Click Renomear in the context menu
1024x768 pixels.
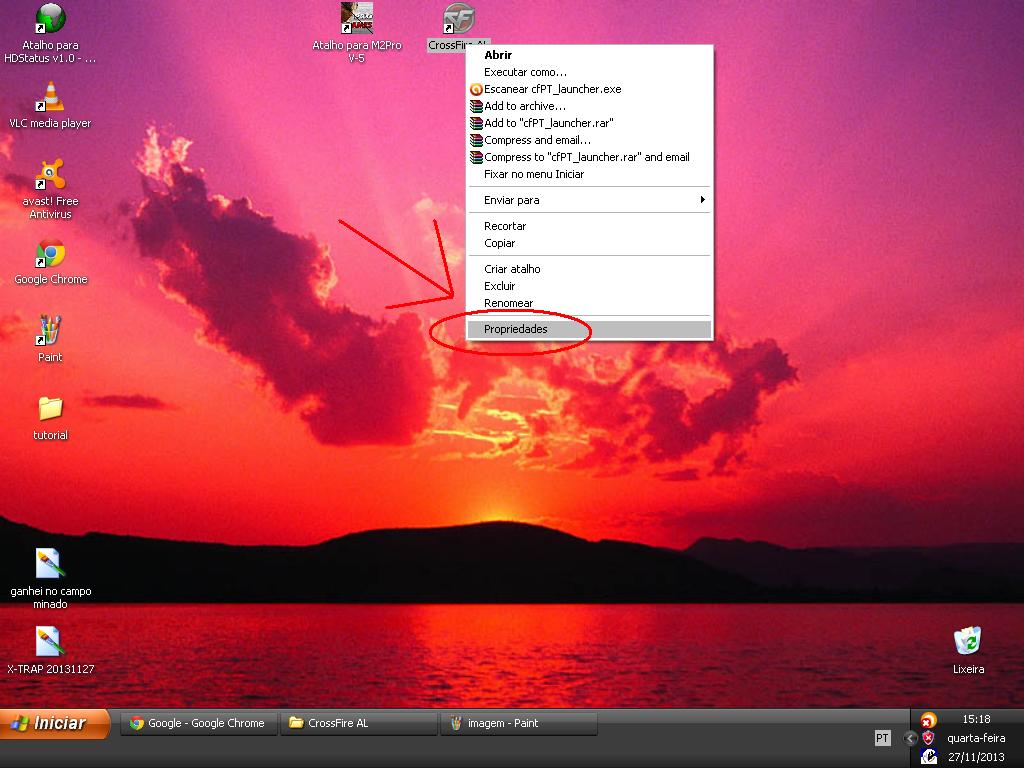point(508,303)
